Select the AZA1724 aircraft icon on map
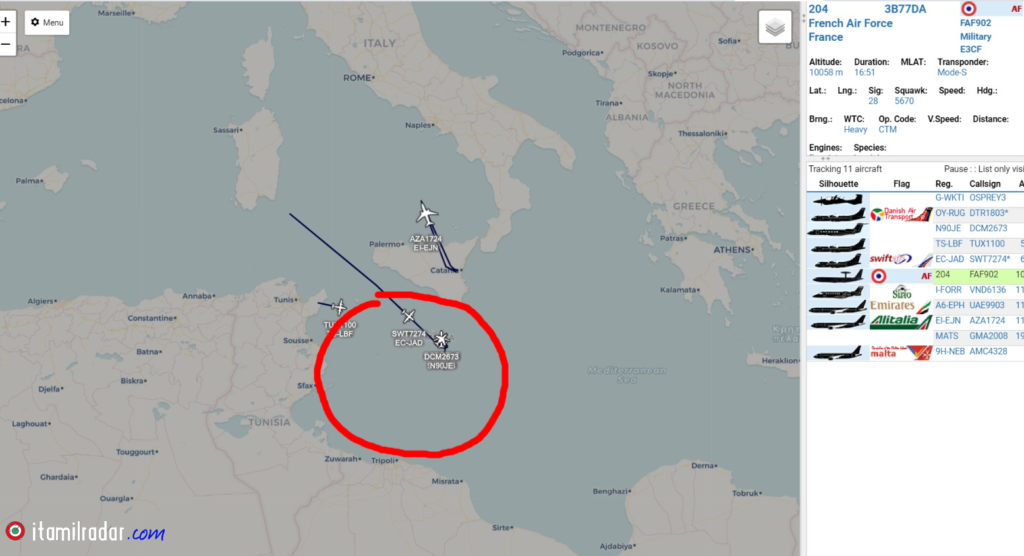This screenshot has width=1024, height=556. [426, 214]
